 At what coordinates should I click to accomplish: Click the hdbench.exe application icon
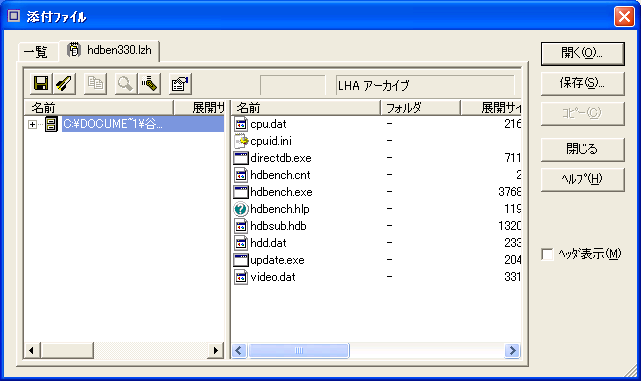point(241,192)
